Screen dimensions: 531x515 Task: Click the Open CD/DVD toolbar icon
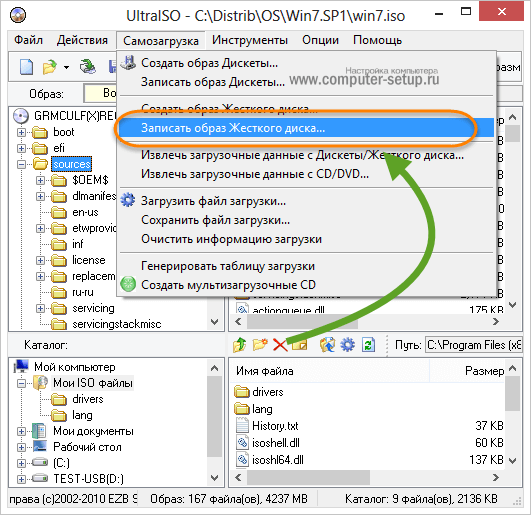tap(87, 67)
